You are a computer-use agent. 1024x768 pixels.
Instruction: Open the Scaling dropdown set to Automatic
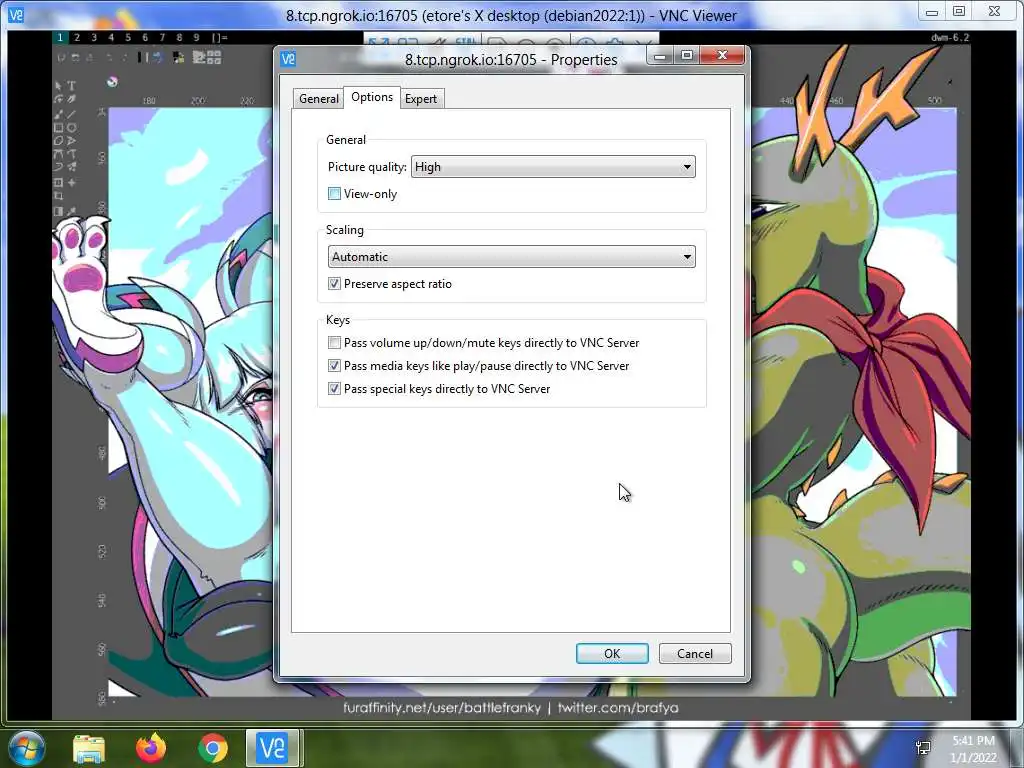[x=511, y=257]
